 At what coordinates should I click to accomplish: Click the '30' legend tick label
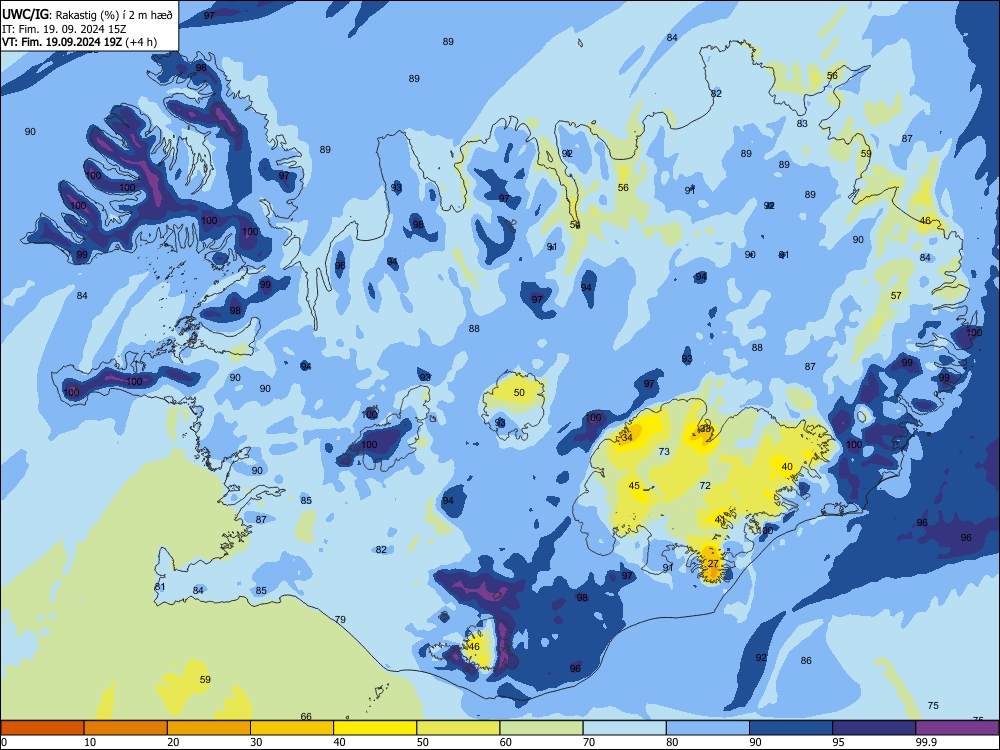click(256, 742)
